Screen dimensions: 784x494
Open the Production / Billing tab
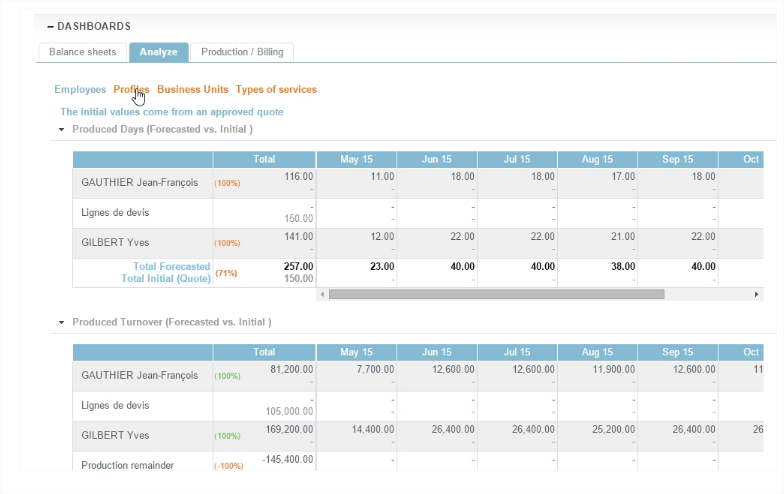pos(241,52)
